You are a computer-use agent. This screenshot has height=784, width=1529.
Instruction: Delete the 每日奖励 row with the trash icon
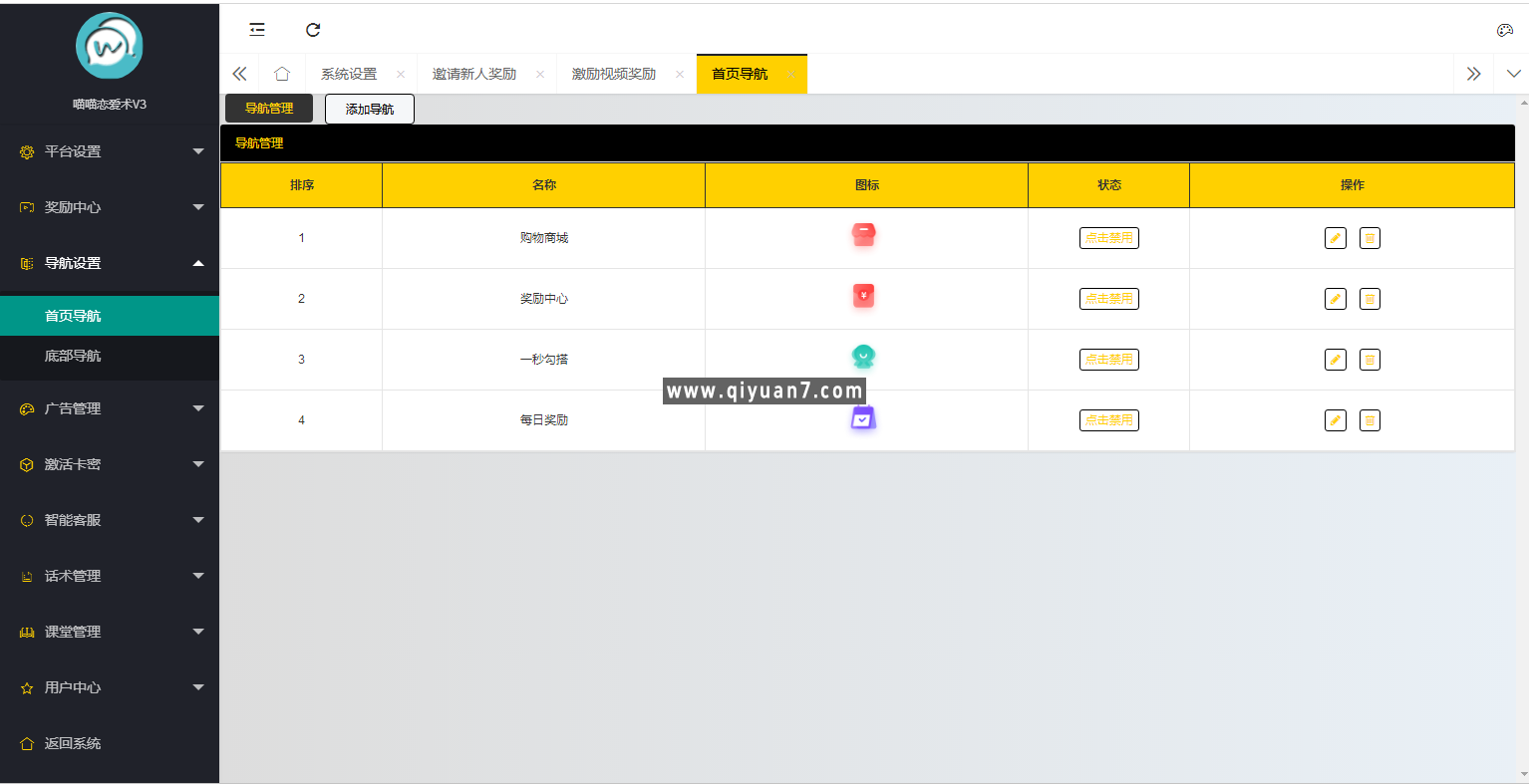tap(1370, 420)
